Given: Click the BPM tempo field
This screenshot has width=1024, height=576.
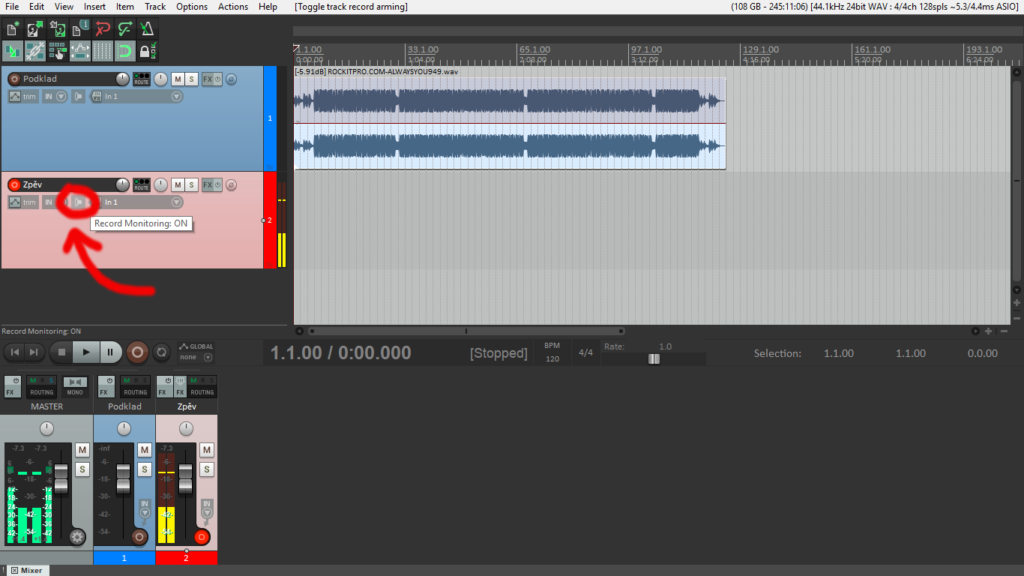Looking at the screenshot, I should coord(552,353).
